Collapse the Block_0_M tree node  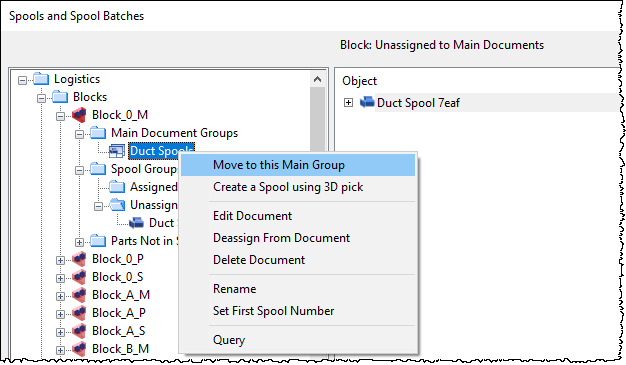(60, 116)
